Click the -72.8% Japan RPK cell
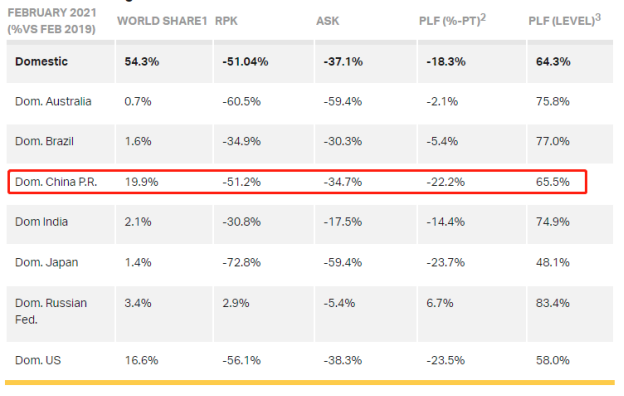Viewport: 624px width, 396px height. click(242, 263)
